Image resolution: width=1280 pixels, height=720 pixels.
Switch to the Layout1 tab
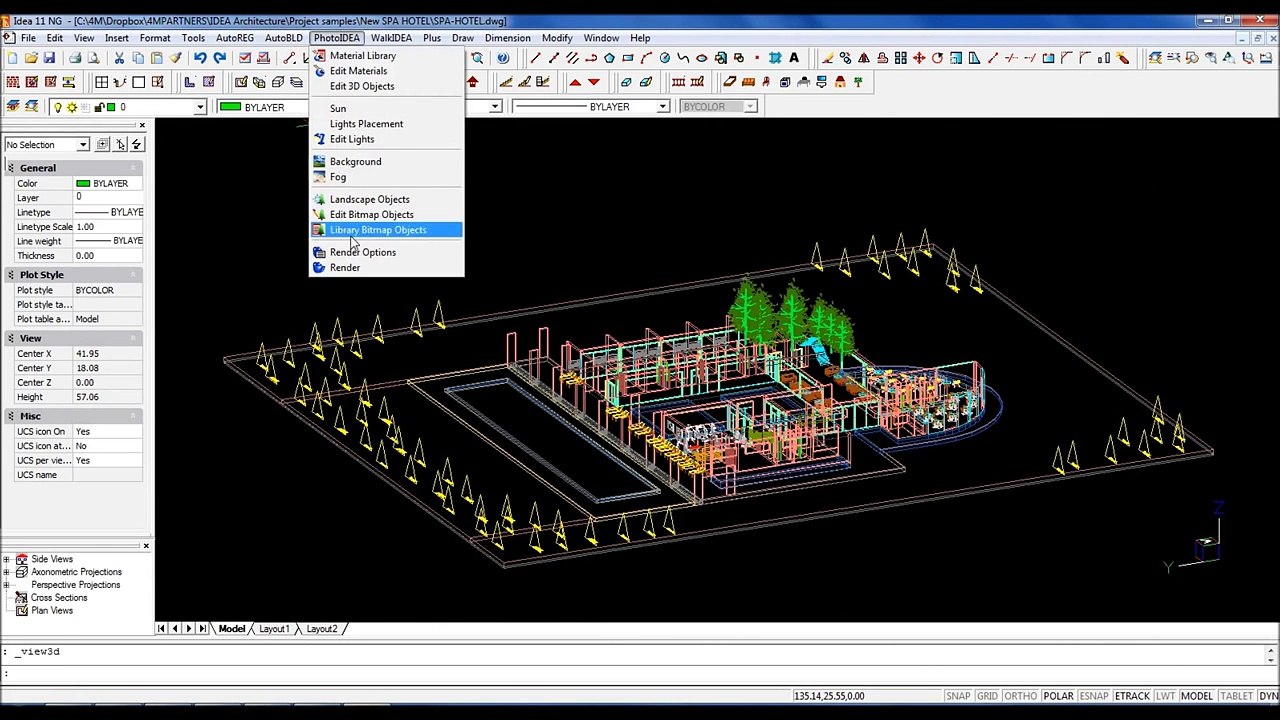click(274, 629)
